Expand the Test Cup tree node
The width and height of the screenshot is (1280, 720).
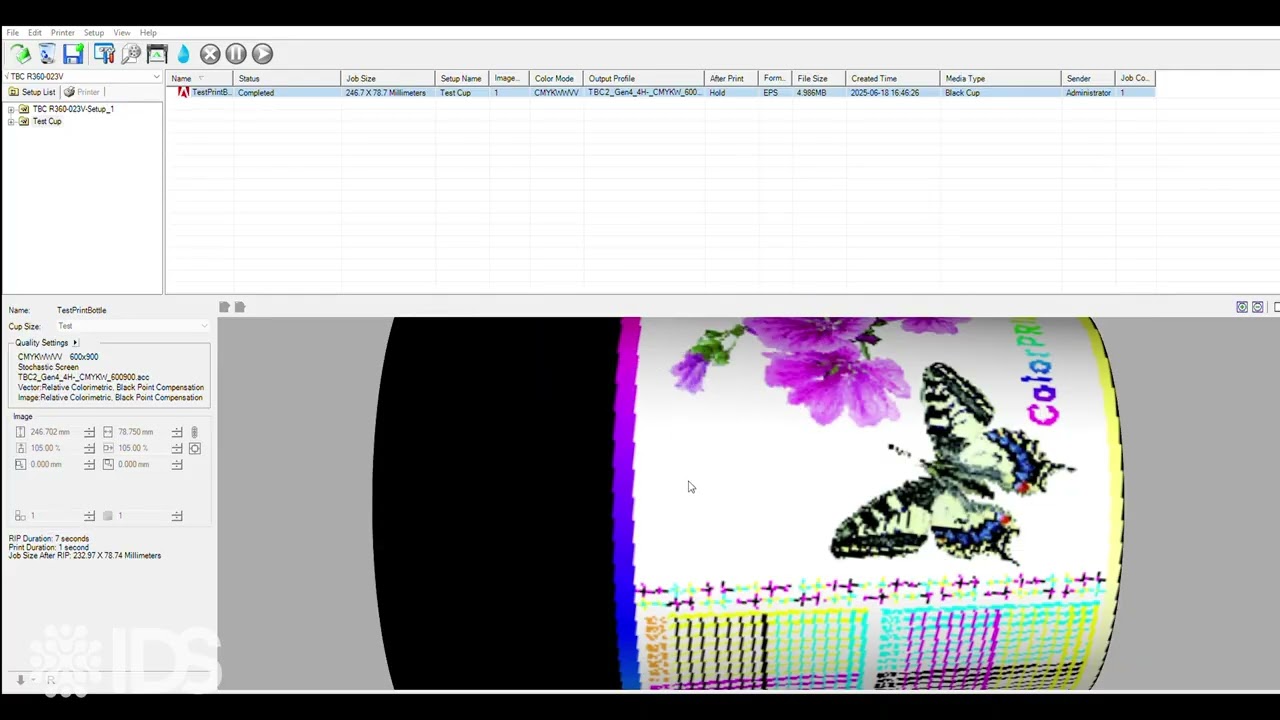pos(11,122)
